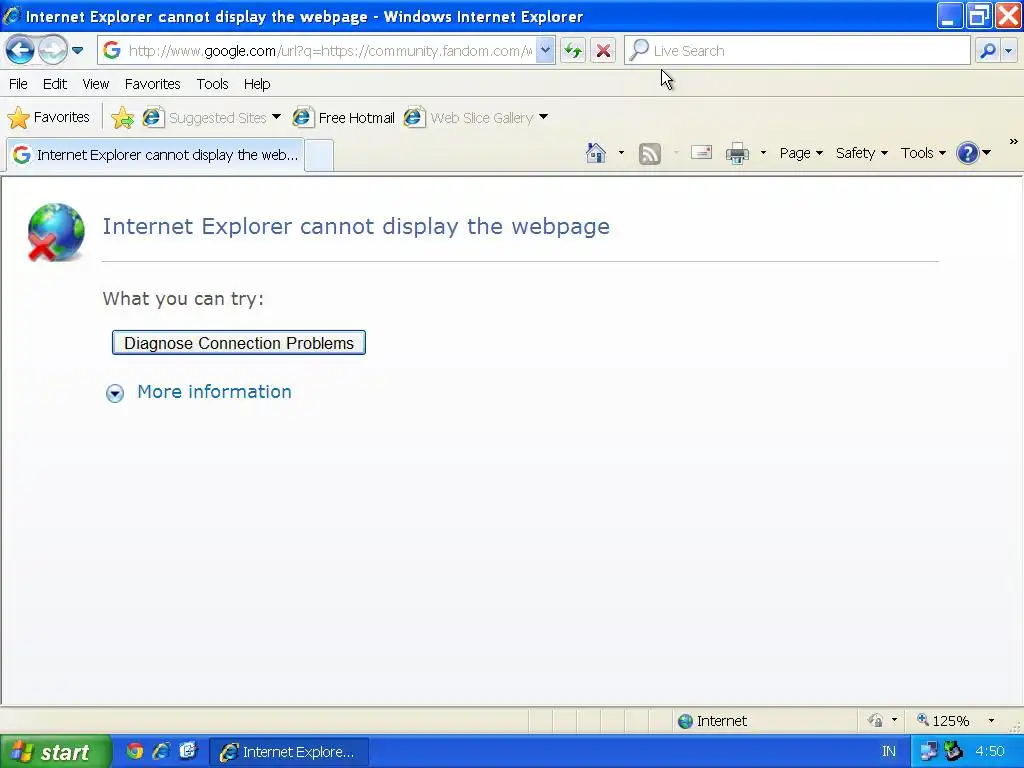Click the red X Stop button
Image resolution: width=1024 pixels, height=768 pixels.
coord(603,50)
